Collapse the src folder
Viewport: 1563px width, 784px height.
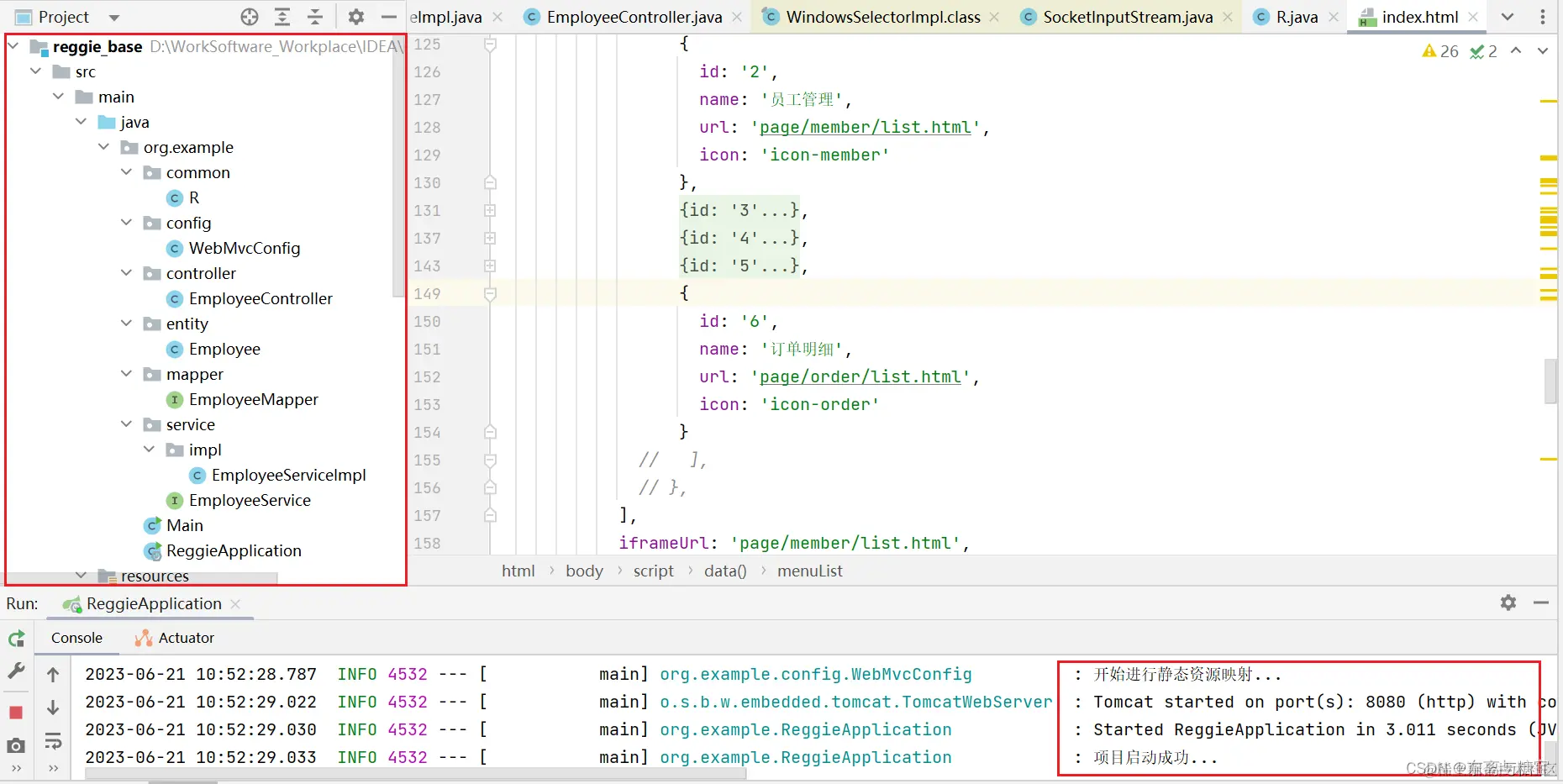(x=35, y=71)
